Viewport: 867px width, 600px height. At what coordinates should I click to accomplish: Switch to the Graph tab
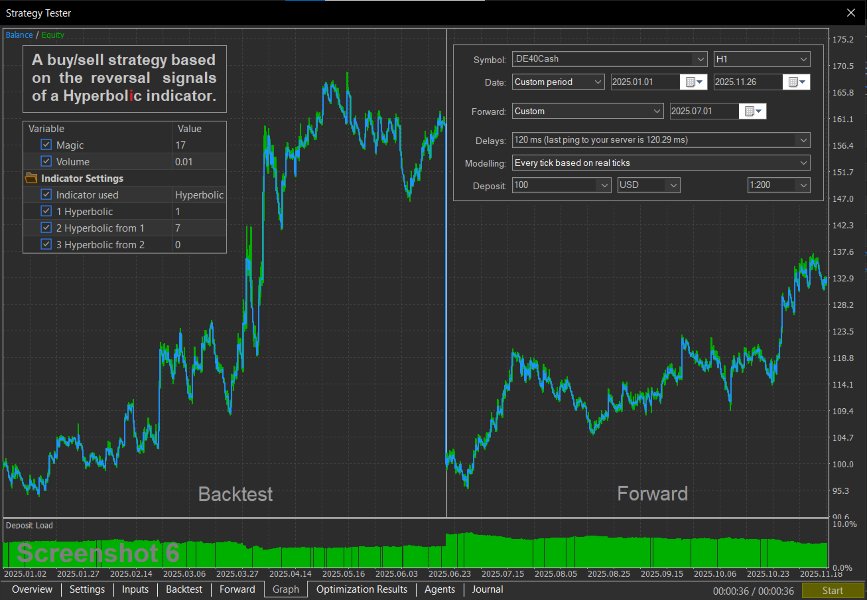pos(286,589)
